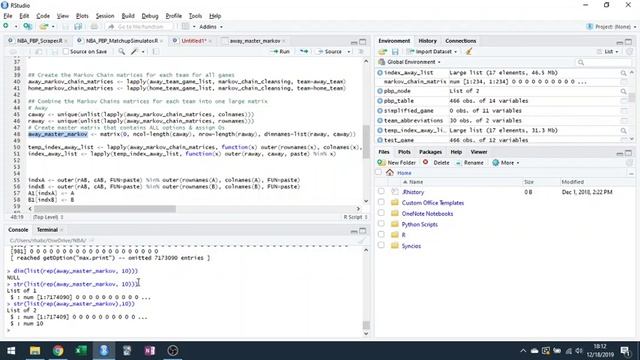Expand pbp_table object in Environment

(x=380, y=101)
